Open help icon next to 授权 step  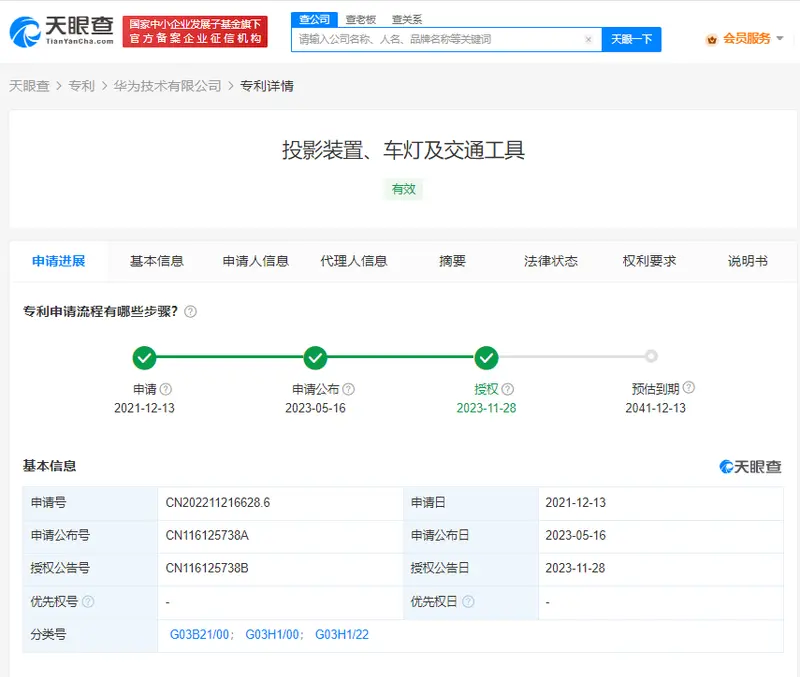[x=508, y=389]
